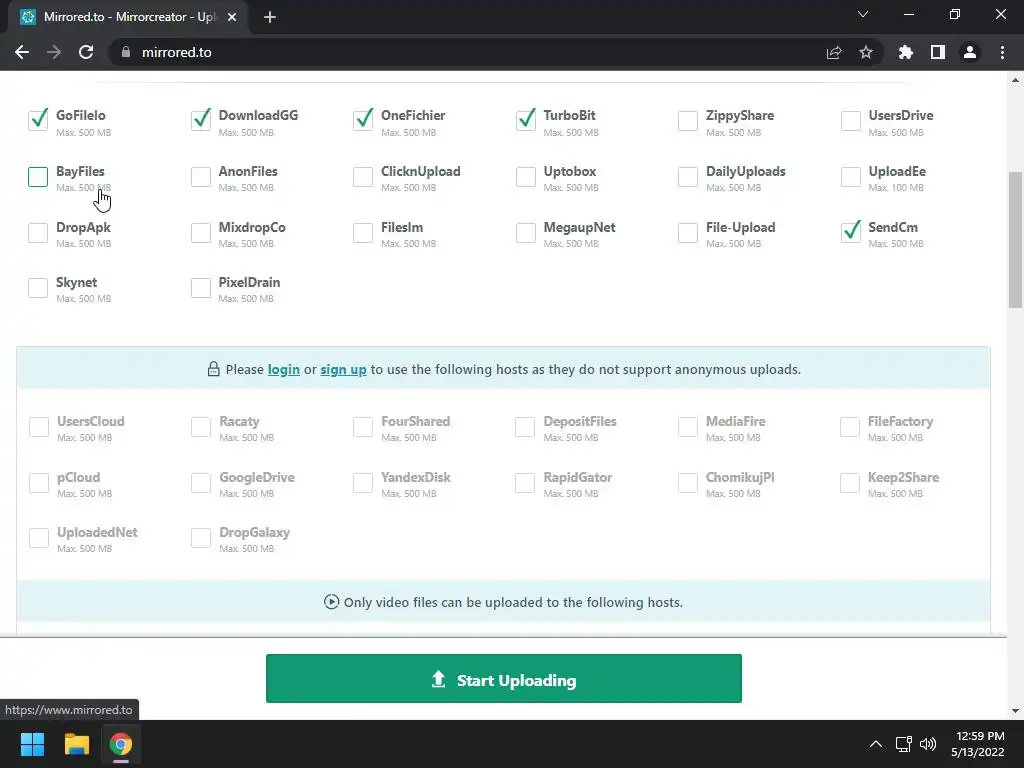
Task: Click the page vertical scrollbar thumb
Action: coord(1015,239)
